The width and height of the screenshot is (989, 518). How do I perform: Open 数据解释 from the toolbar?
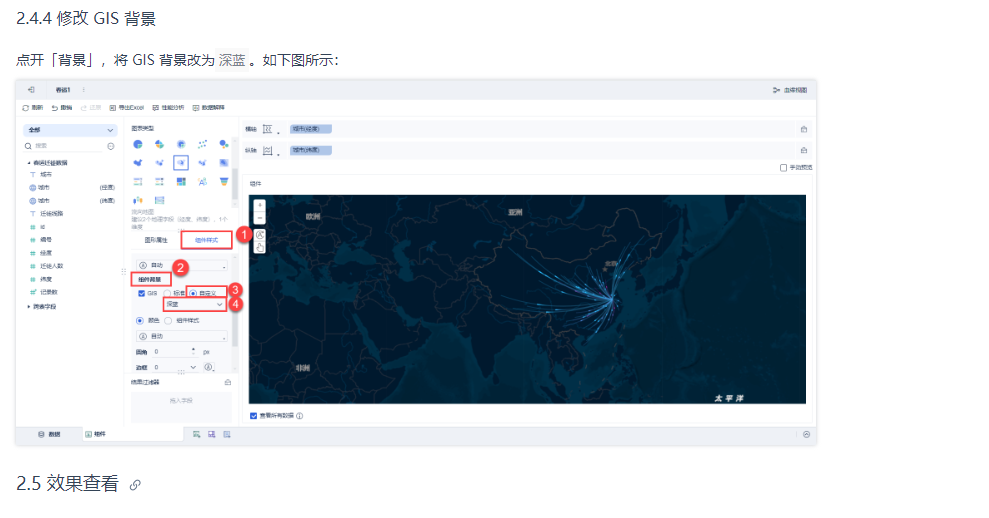click(209, 108)
